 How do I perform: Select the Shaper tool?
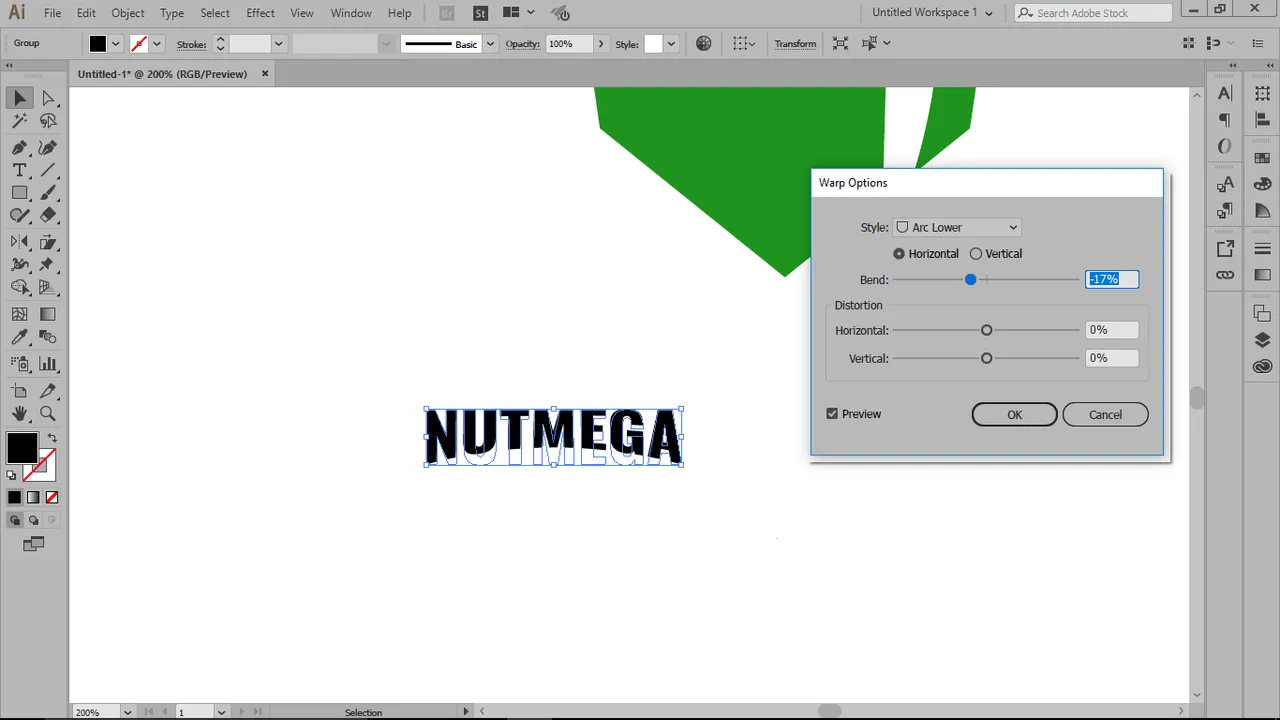click(x=20, y=216)
